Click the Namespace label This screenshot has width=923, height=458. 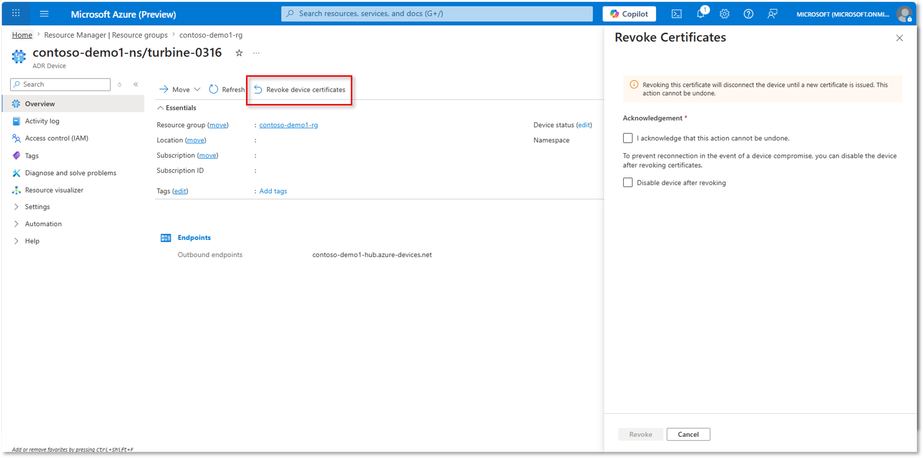click(552, 140)
